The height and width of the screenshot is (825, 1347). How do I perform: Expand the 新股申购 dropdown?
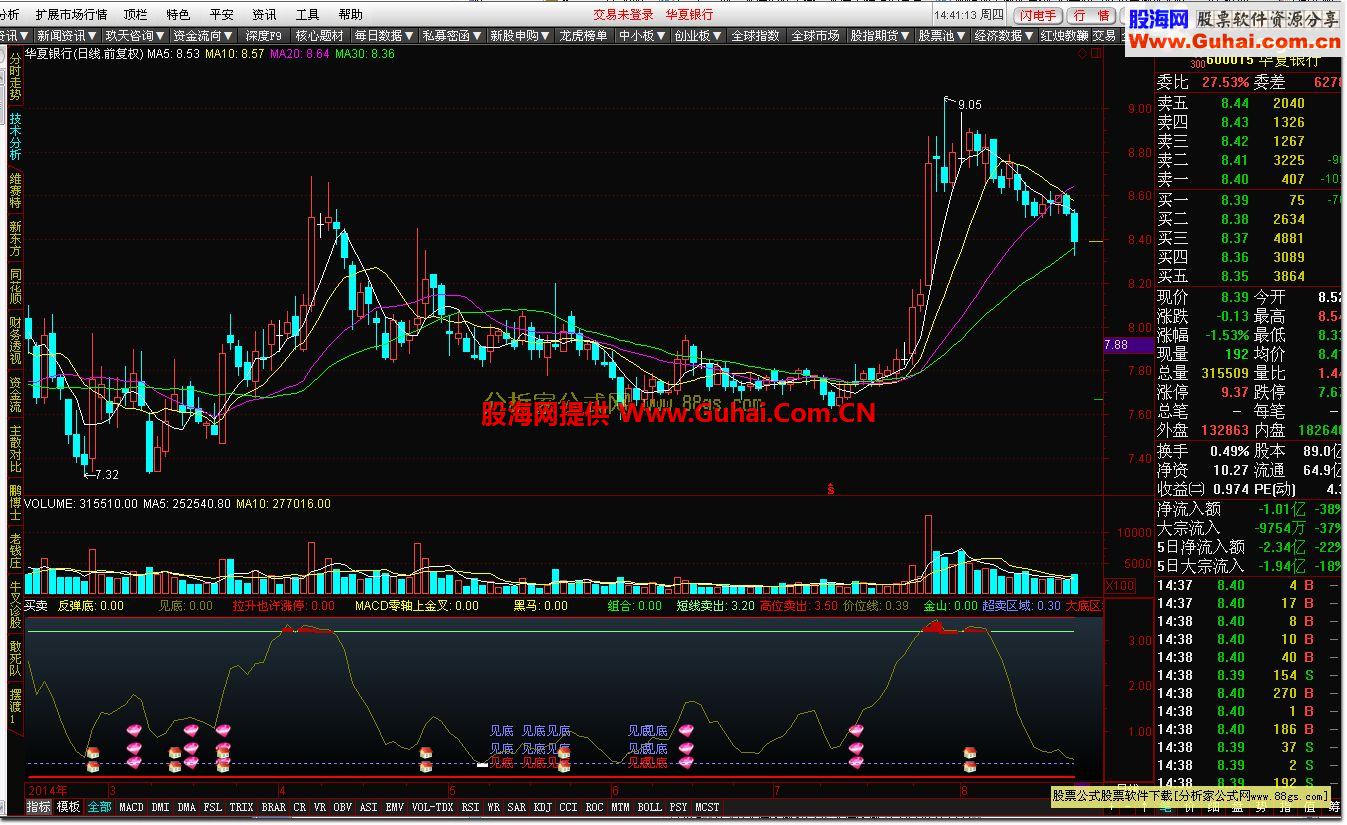[519, 35]
